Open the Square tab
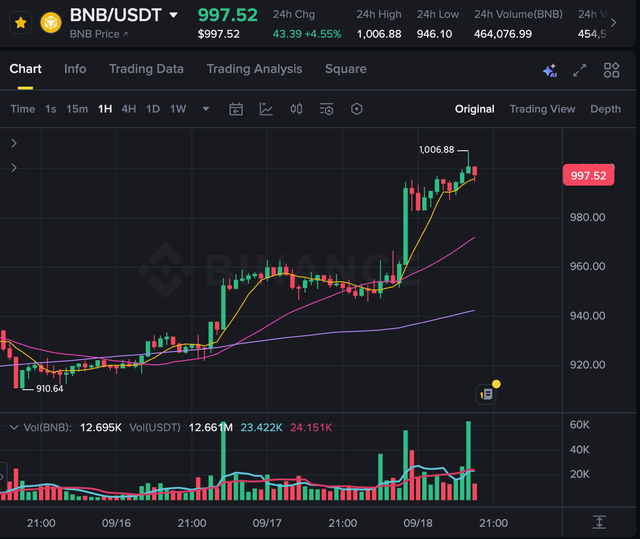Viewport: 640px width, 539px height. [x=346, y=69]
